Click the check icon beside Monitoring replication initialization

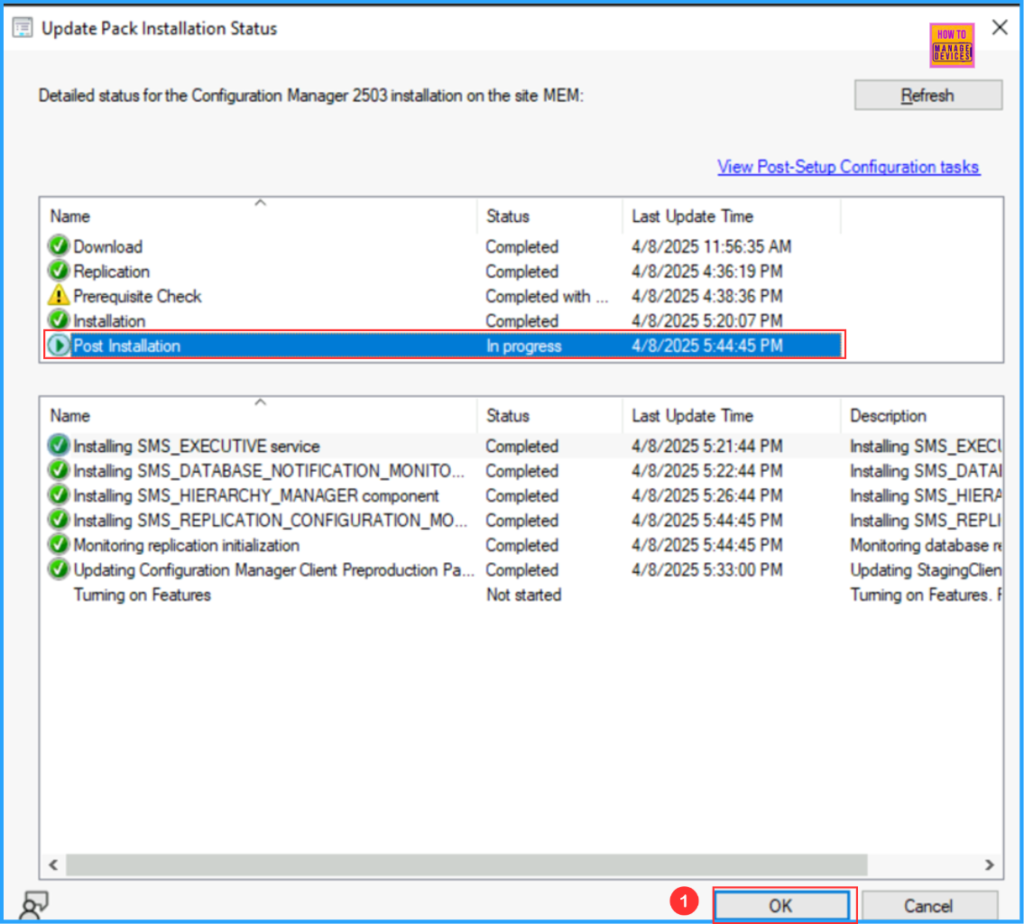point(58,545)
